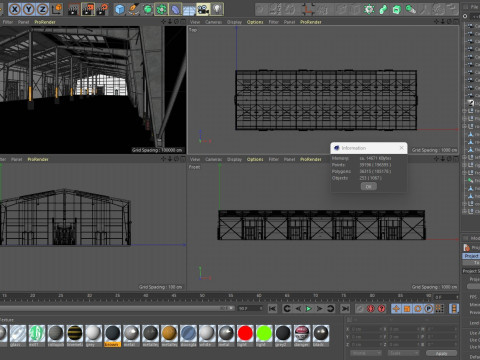Go to previous keyframe
The width and height of the screenshot is (480, 360).
pos(287,309)
